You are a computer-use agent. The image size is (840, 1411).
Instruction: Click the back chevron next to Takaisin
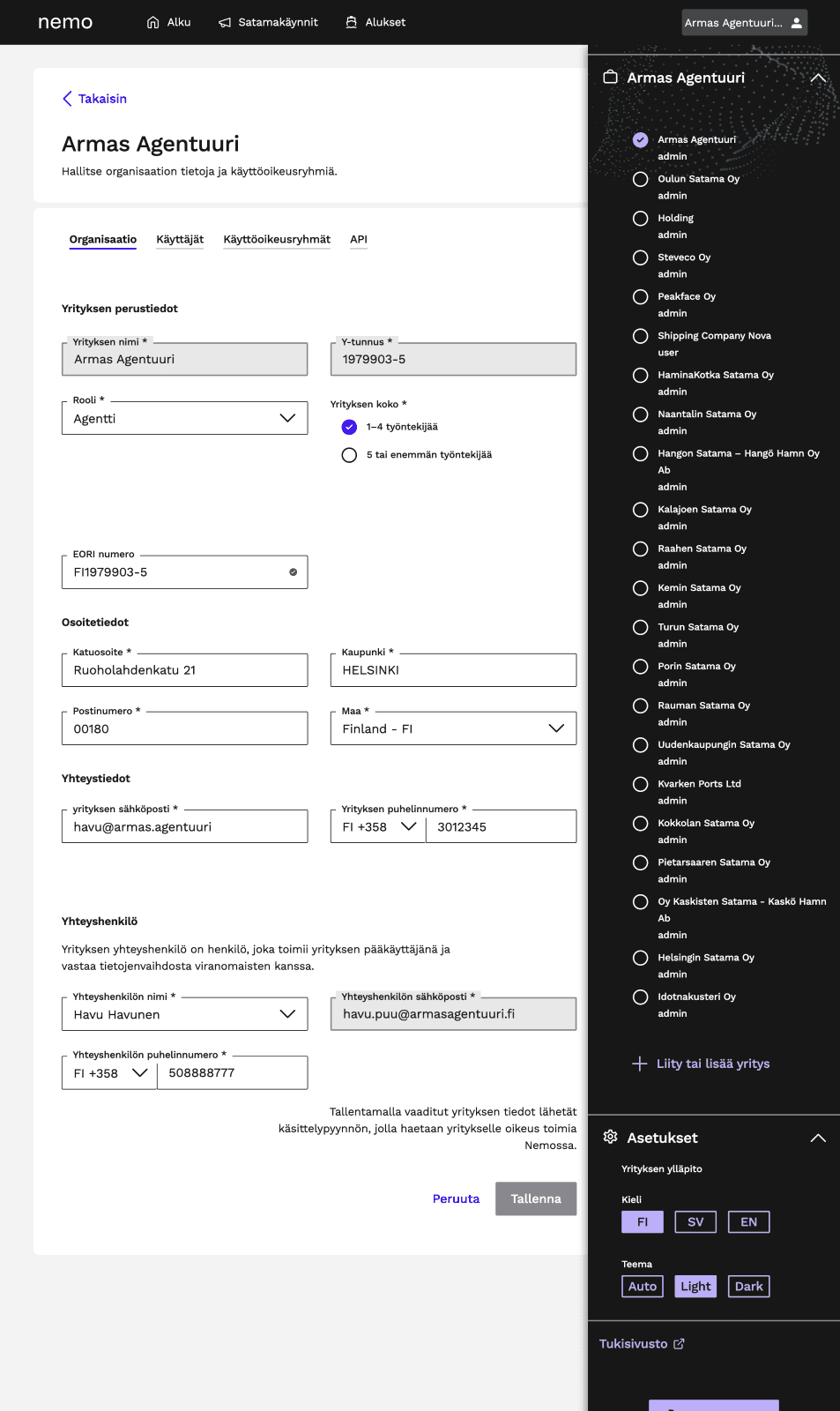[67, 99]
